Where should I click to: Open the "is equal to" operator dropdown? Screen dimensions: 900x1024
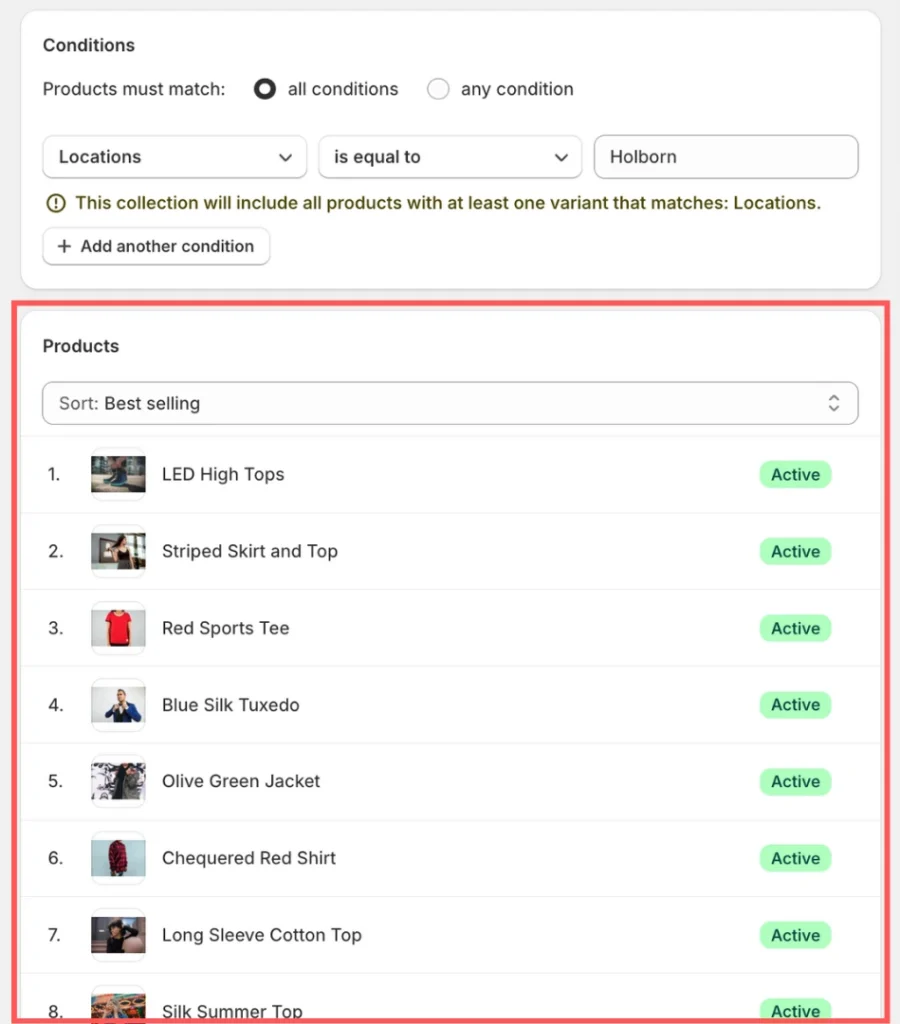coord(450,157)
